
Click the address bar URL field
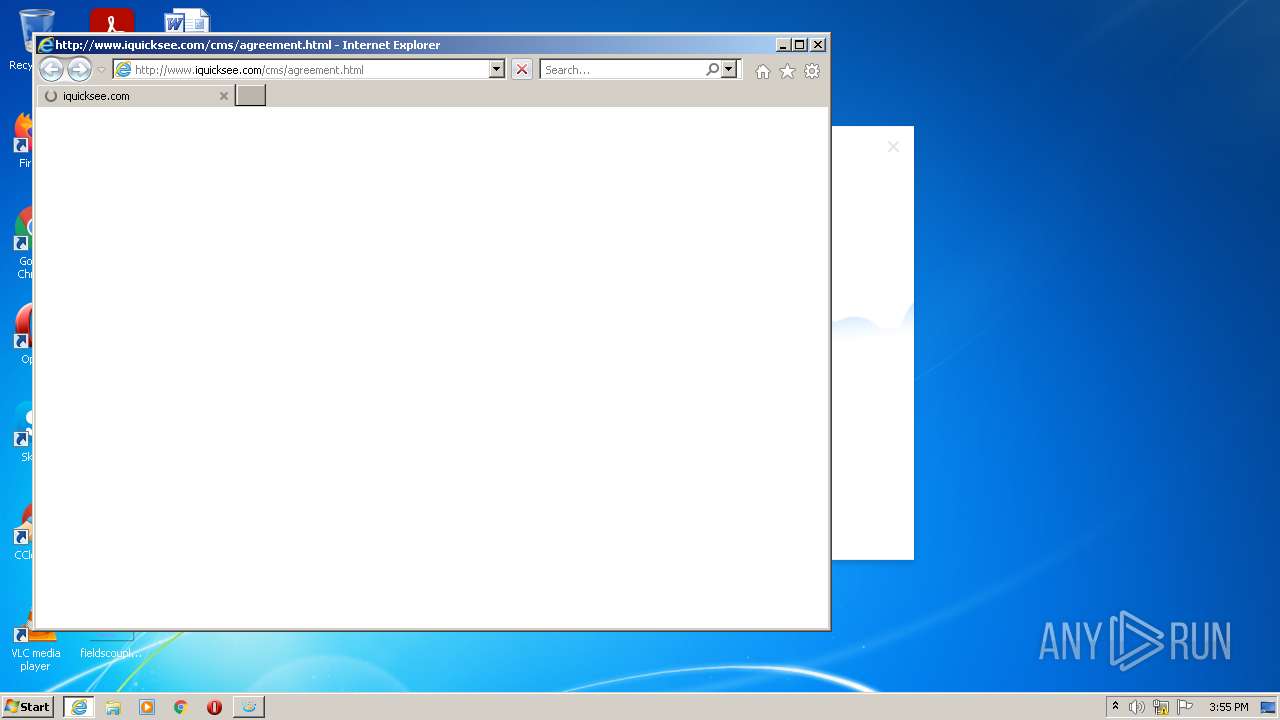310,70
